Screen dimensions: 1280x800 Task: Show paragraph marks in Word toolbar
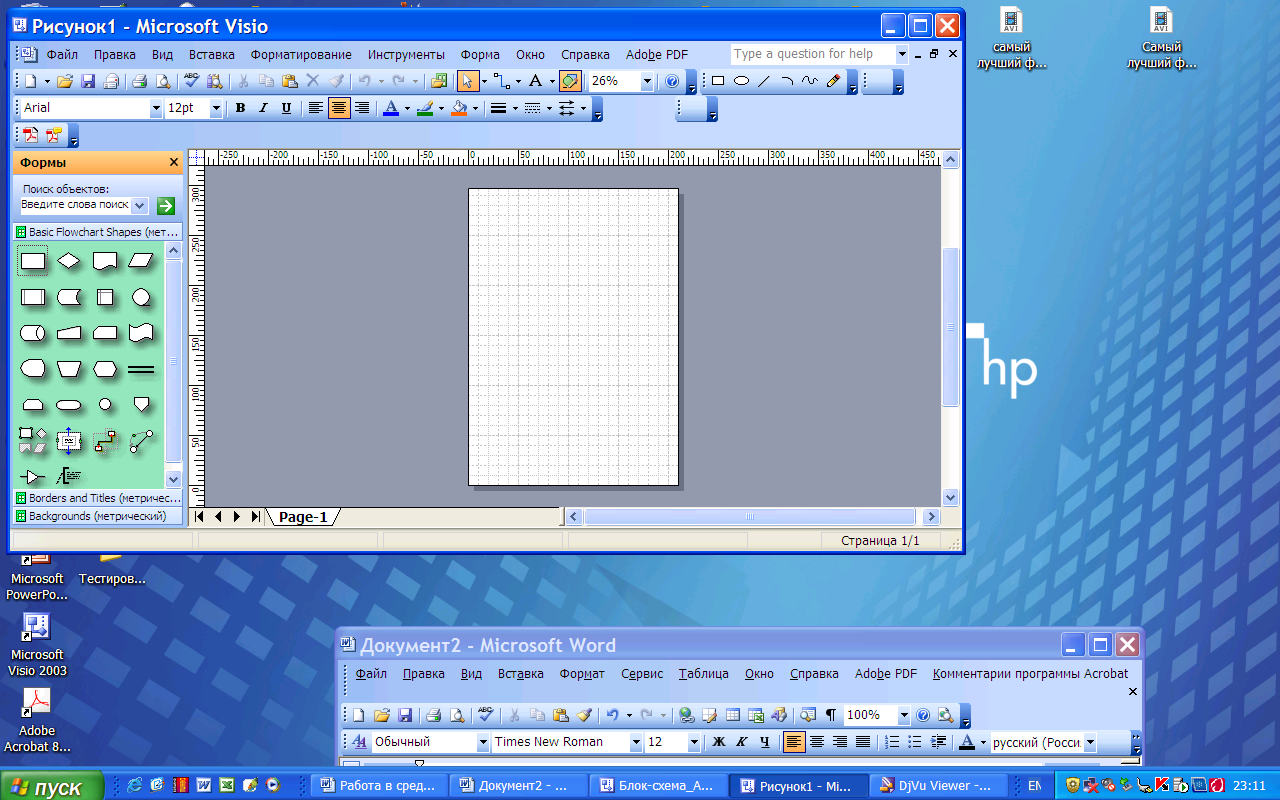831,715
